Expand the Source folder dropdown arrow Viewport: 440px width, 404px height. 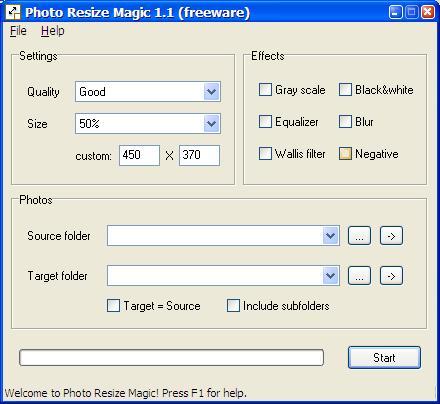pyautogui.click(x=330, y=236)
